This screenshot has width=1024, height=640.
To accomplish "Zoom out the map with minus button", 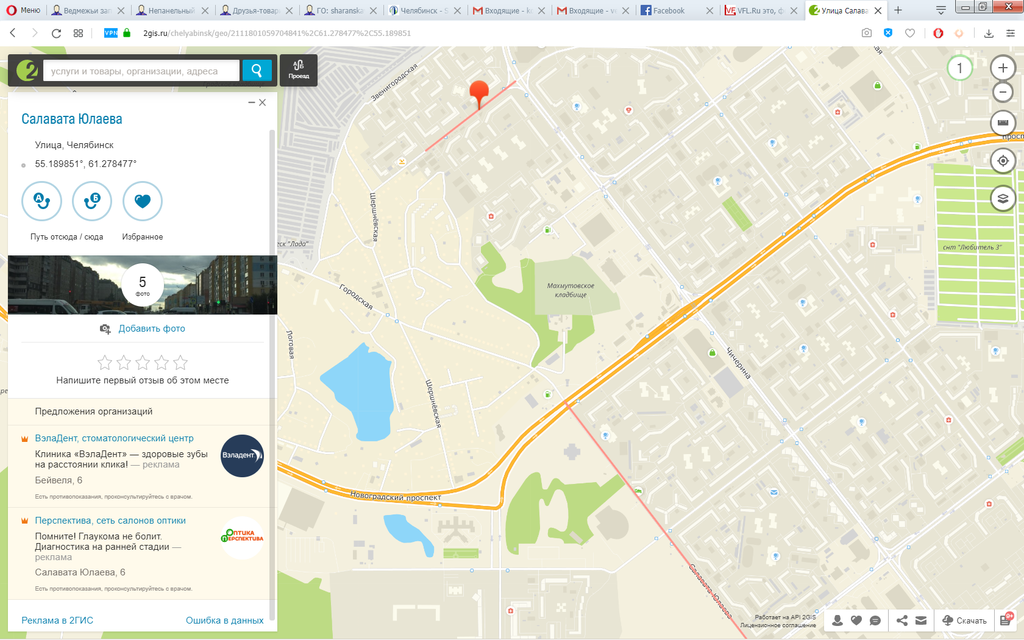I will [1003, 93].
